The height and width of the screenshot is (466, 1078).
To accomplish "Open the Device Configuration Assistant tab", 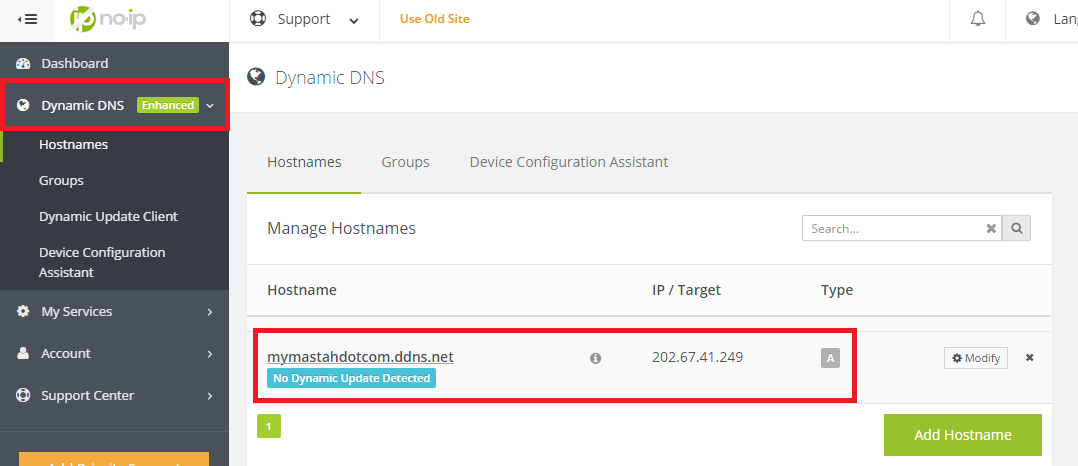I will tap(569, 162).
